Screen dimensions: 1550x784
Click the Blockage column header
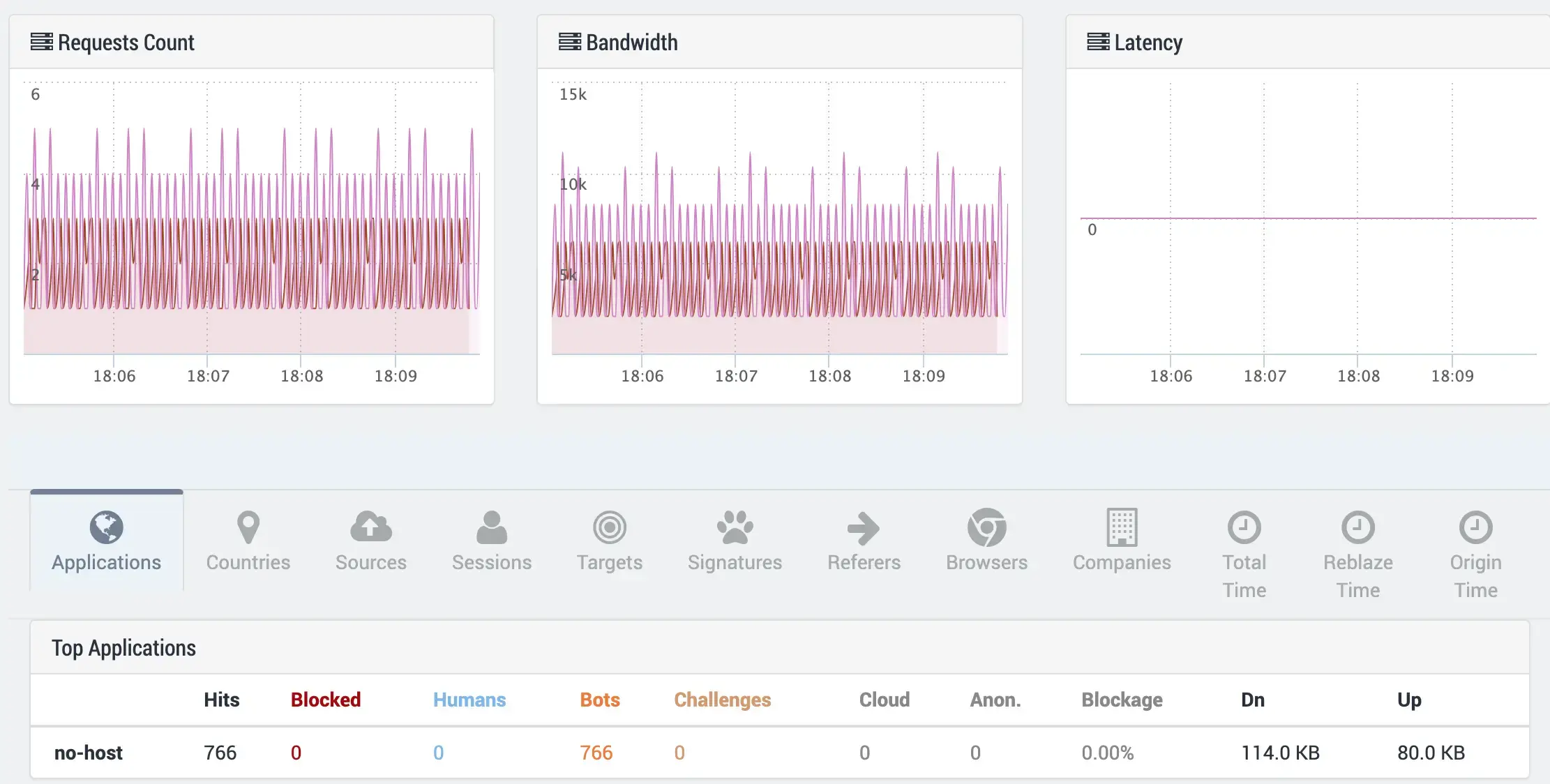(1122, 700)
